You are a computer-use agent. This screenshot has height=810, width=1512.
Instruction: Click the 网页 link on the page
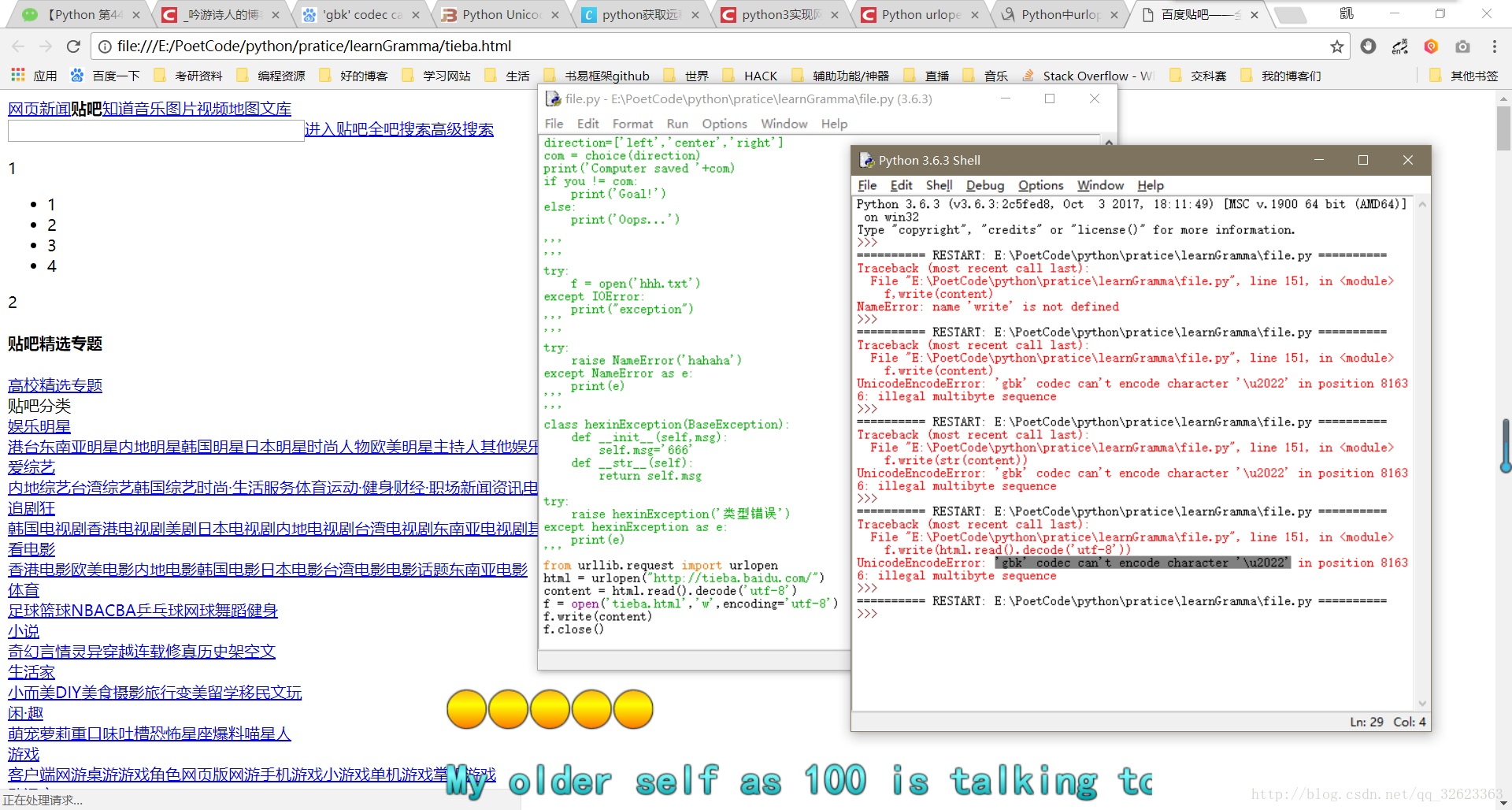(x=24, y=109)
